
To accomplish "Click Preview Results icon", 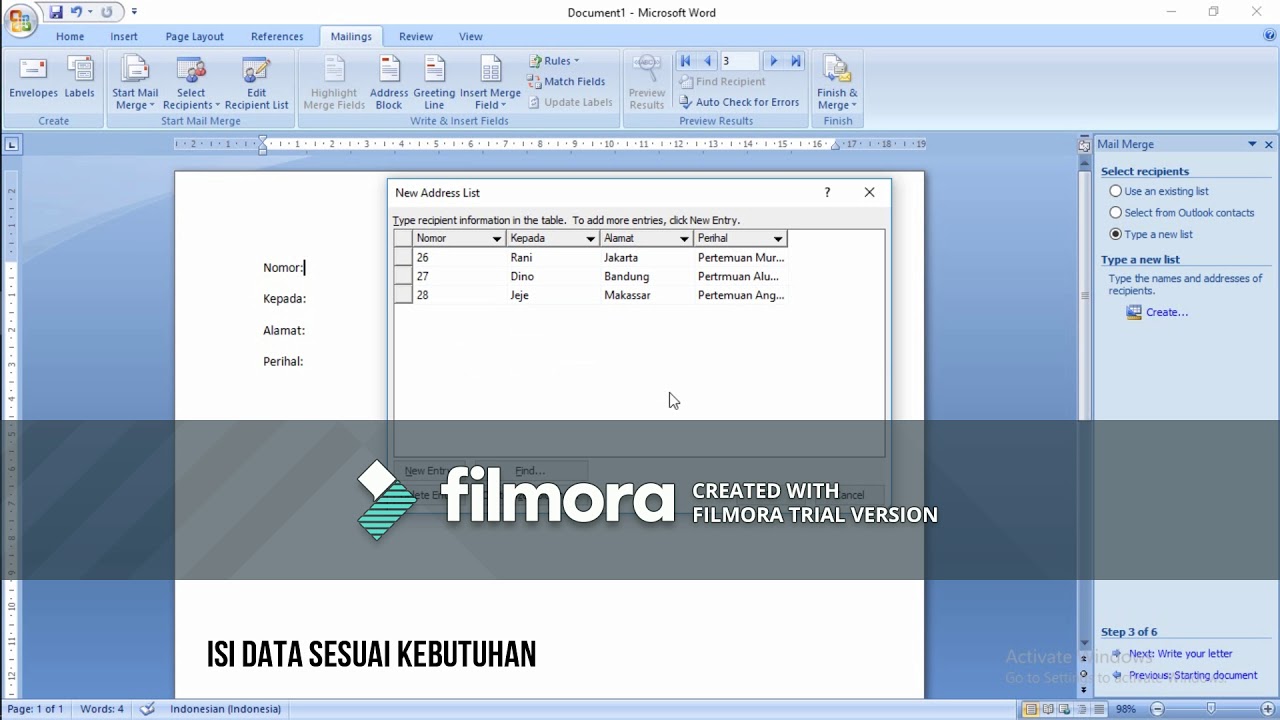I will pyautogui.click(x=647, y=70).
